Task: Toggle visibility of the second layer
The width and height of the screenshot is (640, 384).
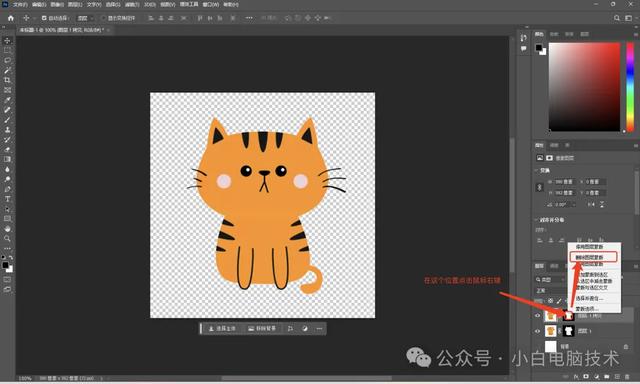Action: pos(538,331)
